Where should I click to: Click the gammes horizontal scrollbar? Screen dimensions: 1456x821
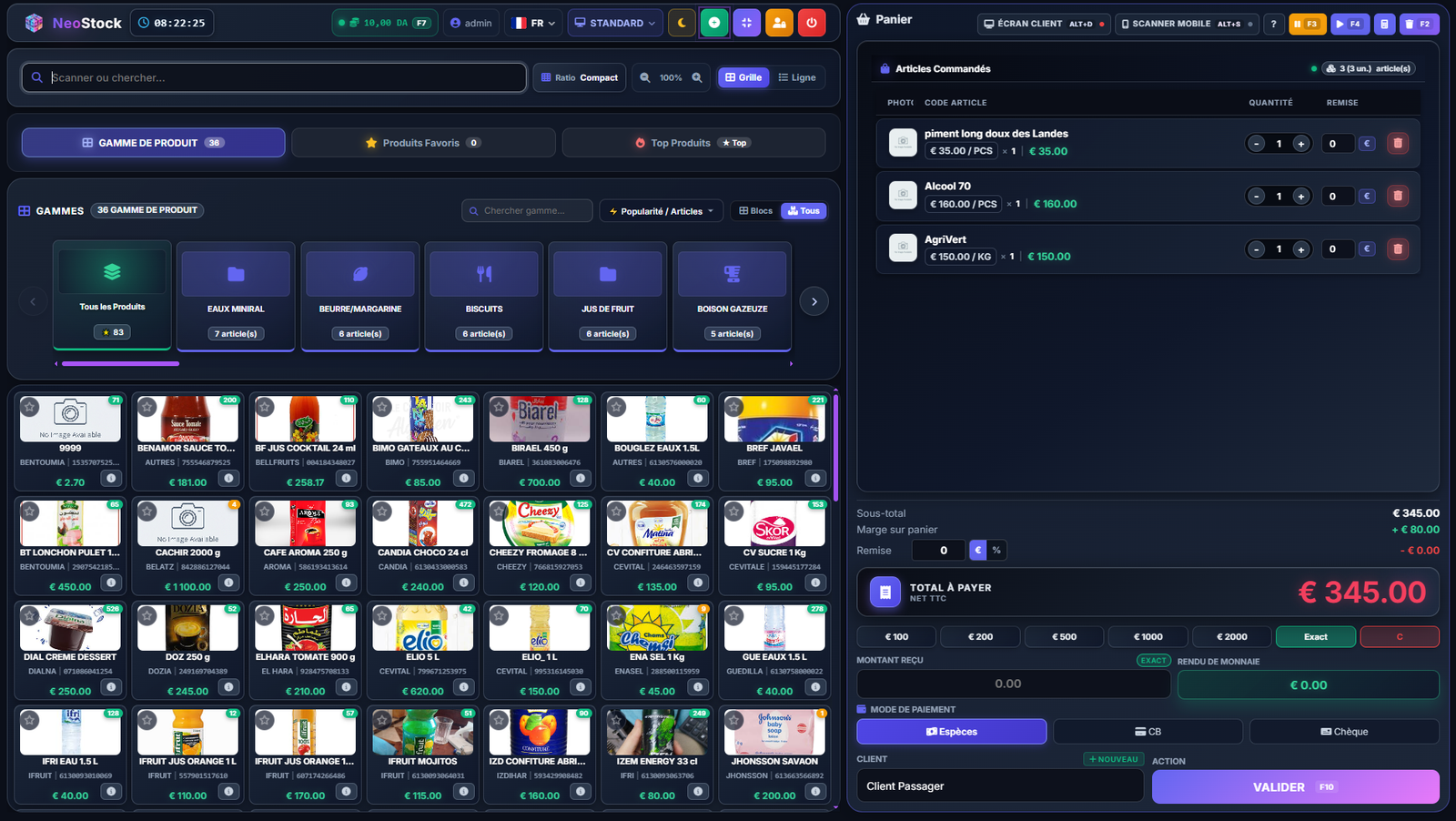point(120,364)
